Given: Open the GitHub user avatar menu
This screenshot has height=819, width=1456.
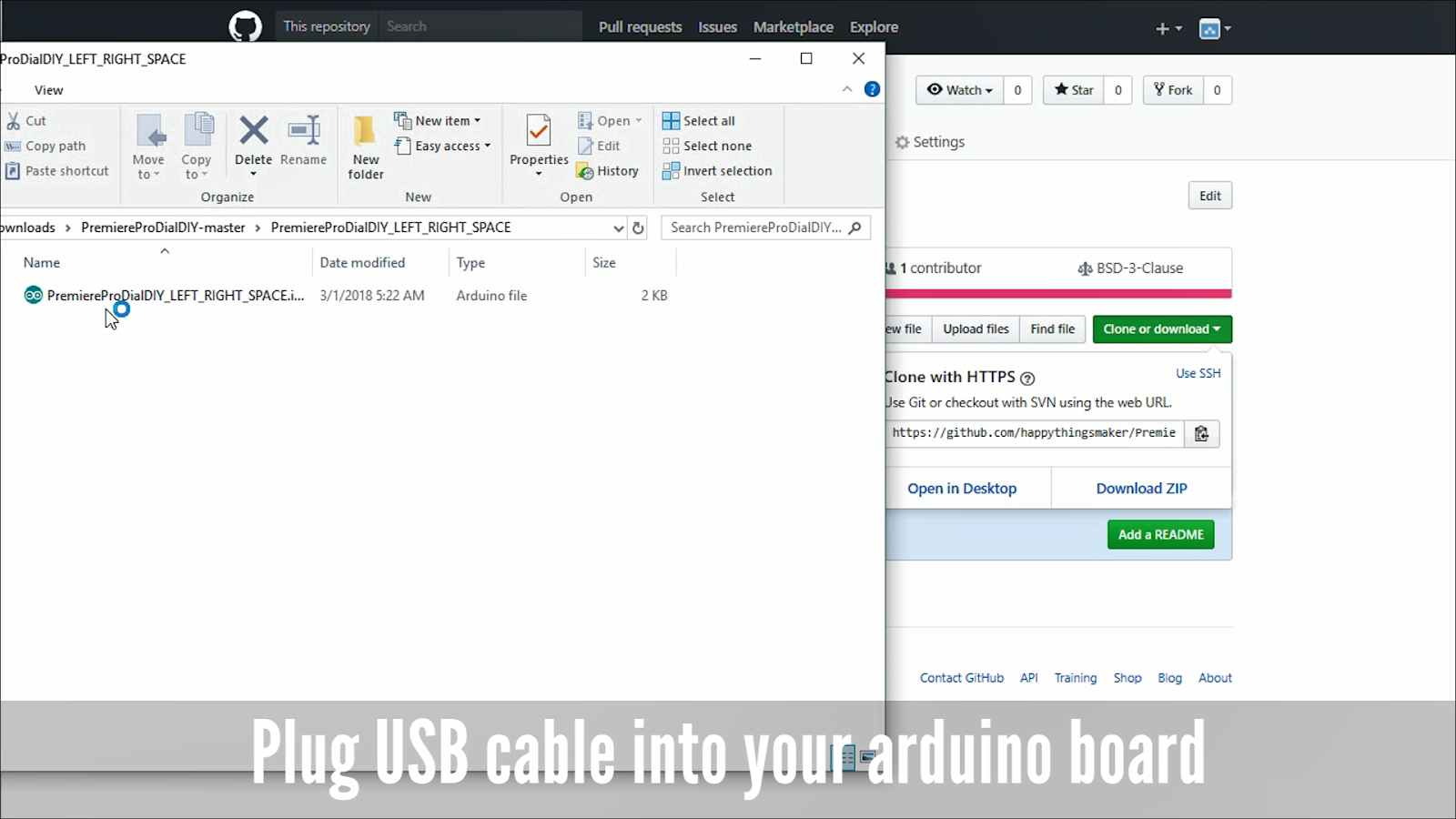Looking at the screenshot, I should pos(1215,29).
